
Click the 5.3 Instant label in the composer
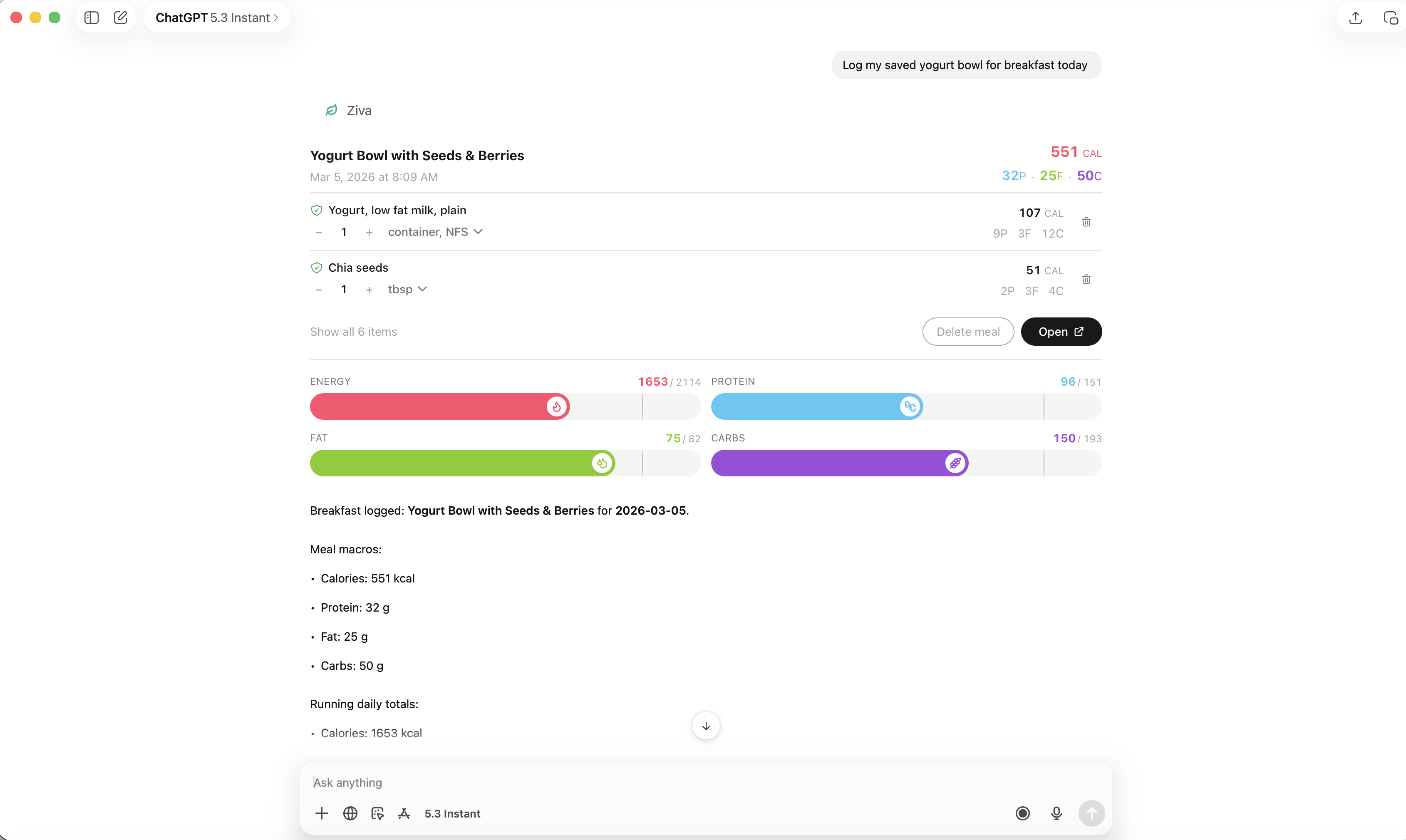coord(452,813)
